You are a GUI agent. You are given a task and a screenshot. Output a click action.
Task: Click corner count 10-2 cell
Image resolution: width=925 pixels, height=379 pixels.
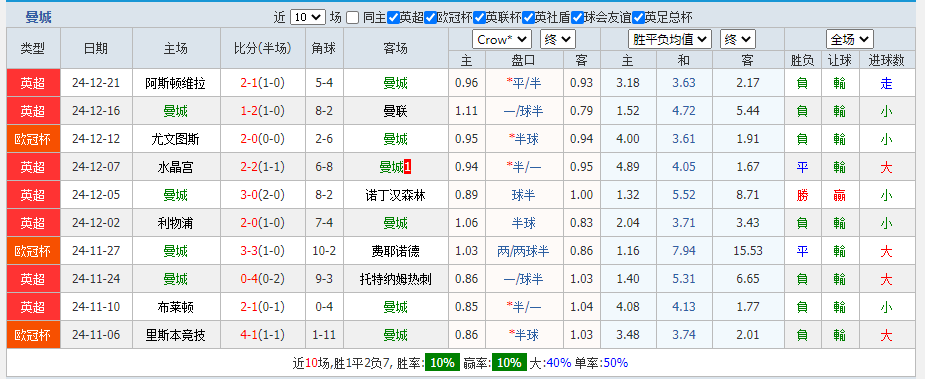pos(324,251)
